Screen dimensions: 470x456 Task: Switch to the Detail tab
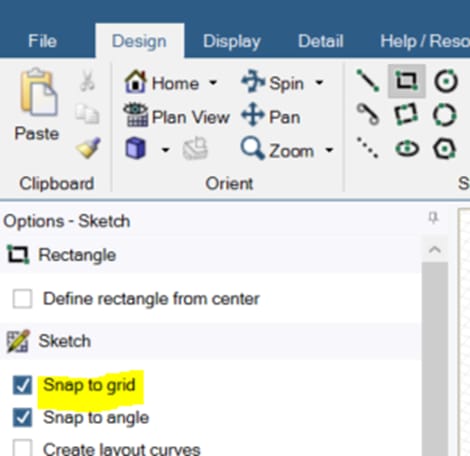[x=320, y=41]
